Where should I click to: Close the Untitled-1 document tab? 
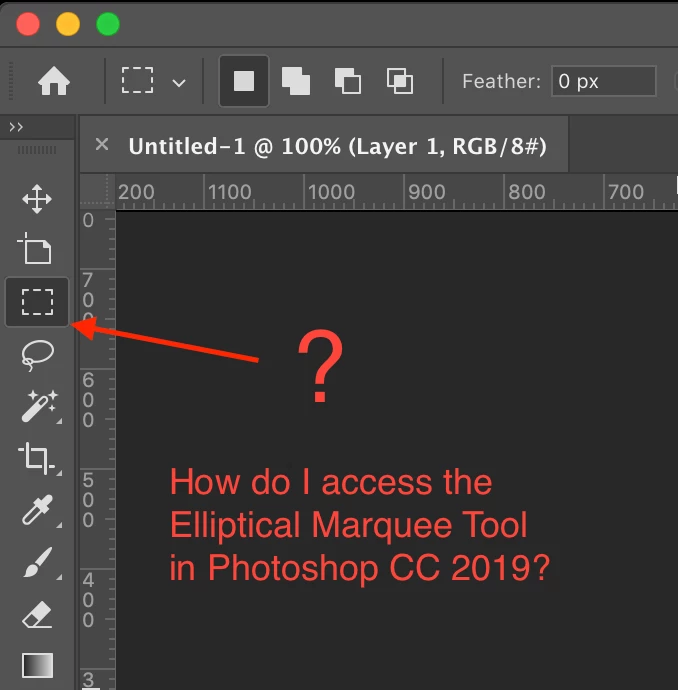[x=102, y=144]
